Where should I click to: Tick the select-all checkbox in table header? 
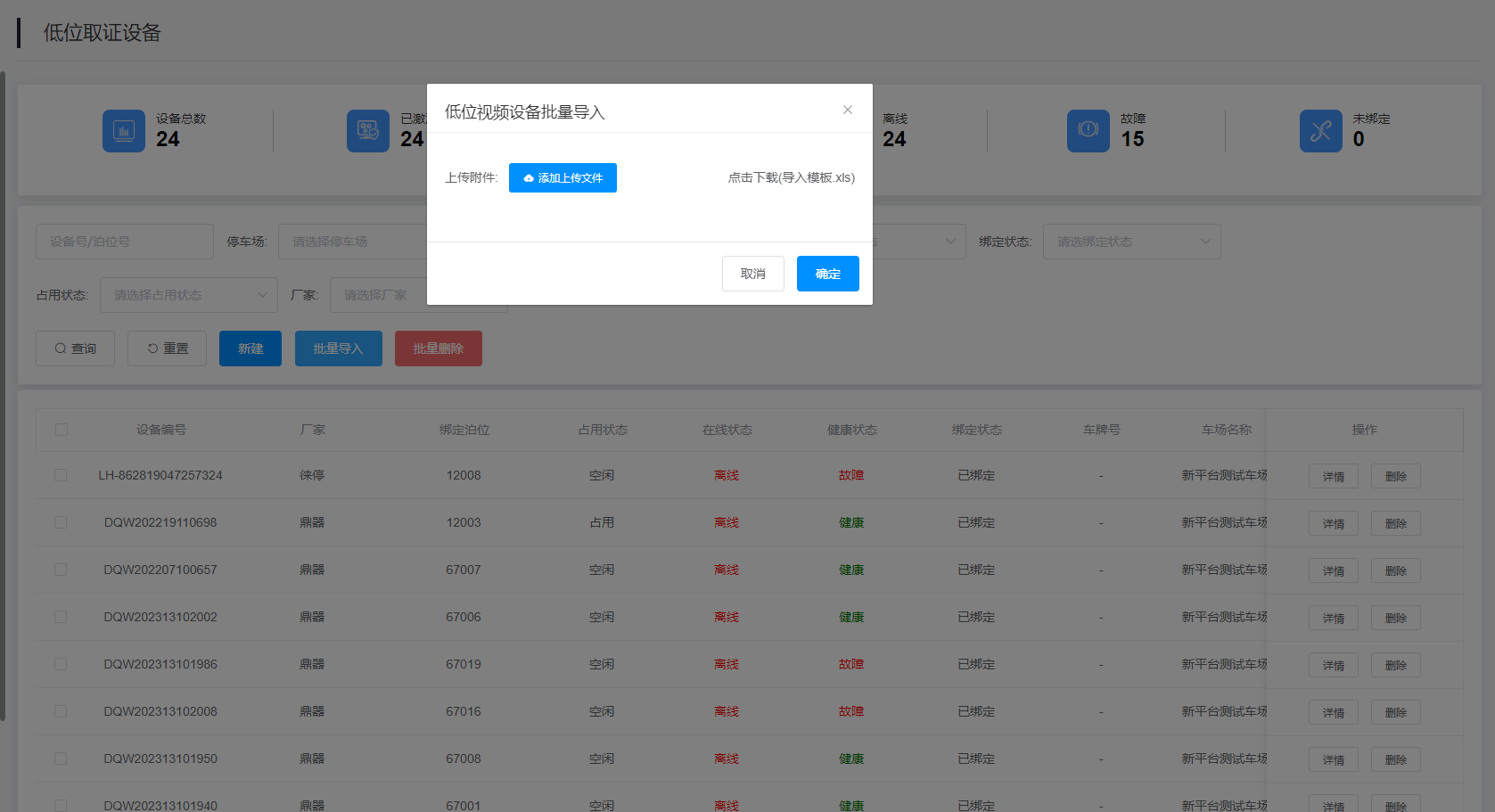pyautogui.click(x=62, y=430)
